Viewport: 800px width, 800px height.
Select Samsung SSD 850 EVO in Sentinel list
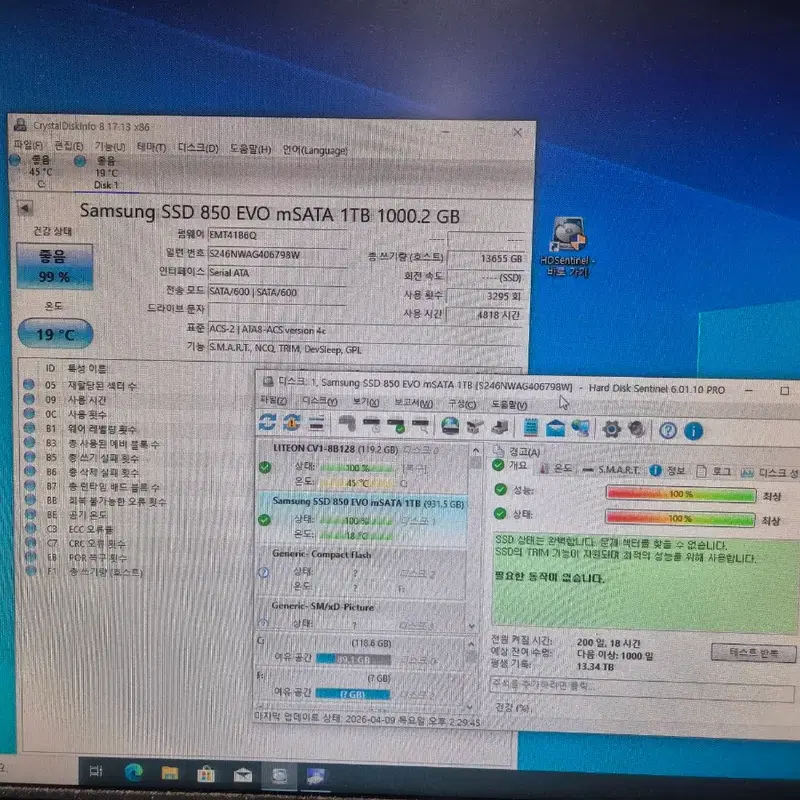[362, 518]
